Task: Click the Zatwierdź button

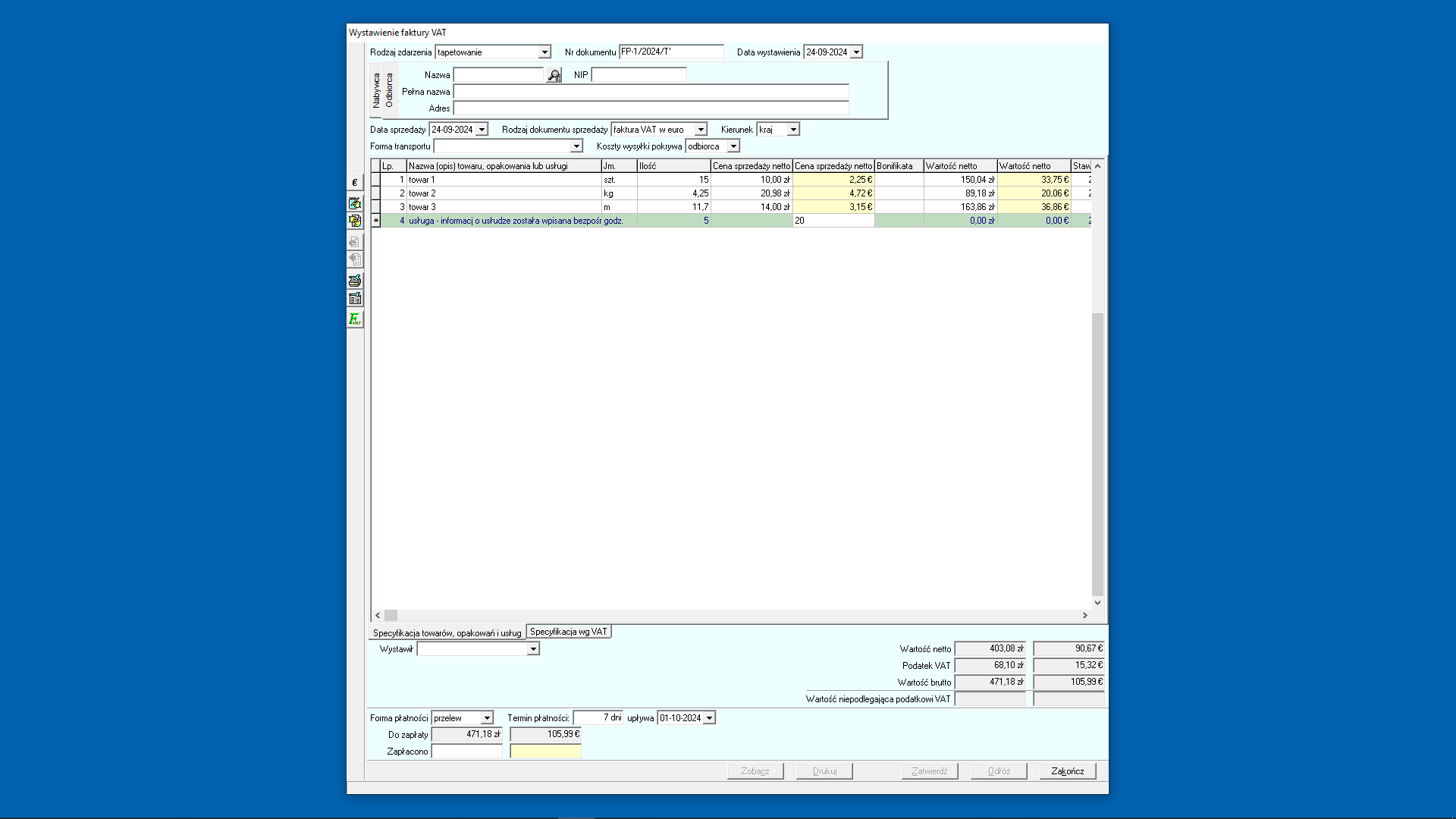Action: [x=930, y=771]
